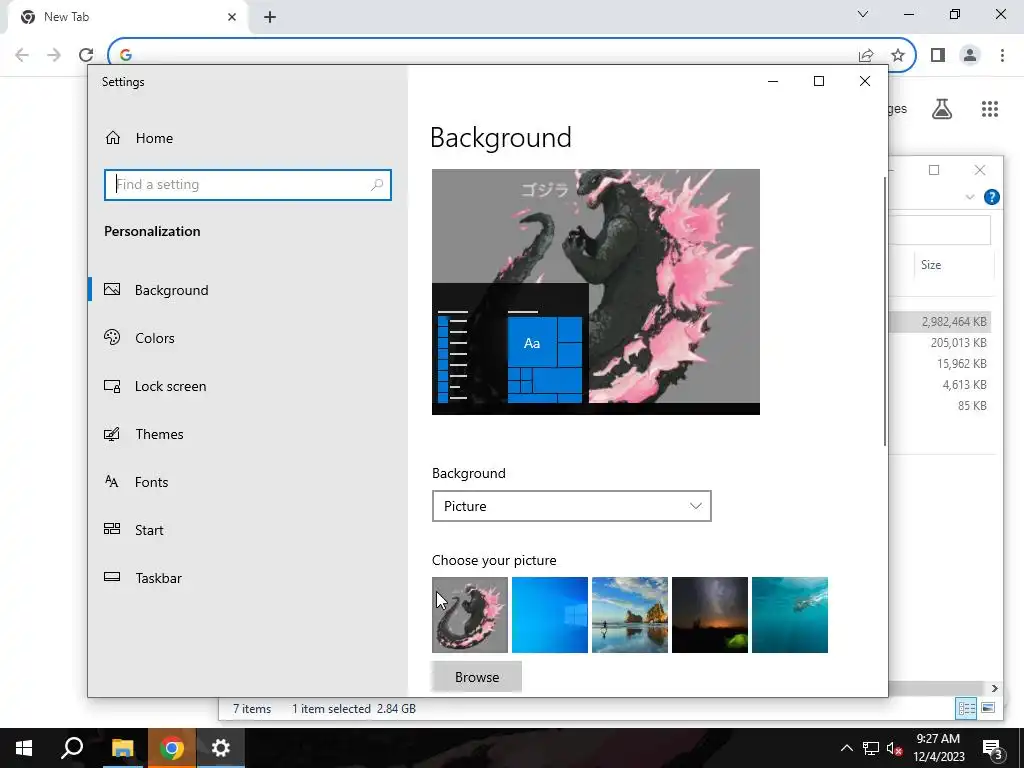Viewport: 1024px width, 768px height.
Task: Click the Settings window vertical scrollbar
Action: pyautogui.click(x=885, y=310)
